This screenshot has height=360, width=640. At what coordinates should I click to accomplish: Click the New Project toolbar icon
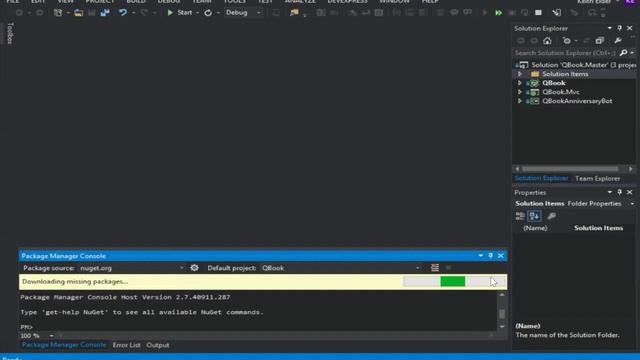click(58, 13)
